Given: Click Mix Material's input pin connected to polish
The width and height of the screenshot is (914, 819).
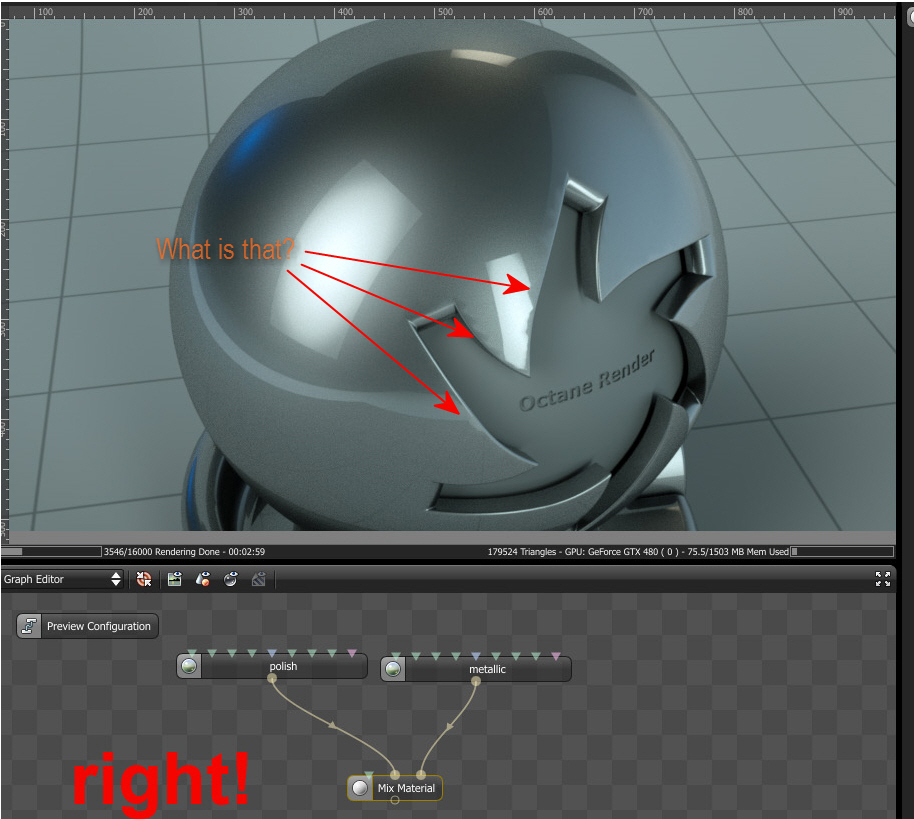Looking at the screenshot, I should click(x=395, y=775).
